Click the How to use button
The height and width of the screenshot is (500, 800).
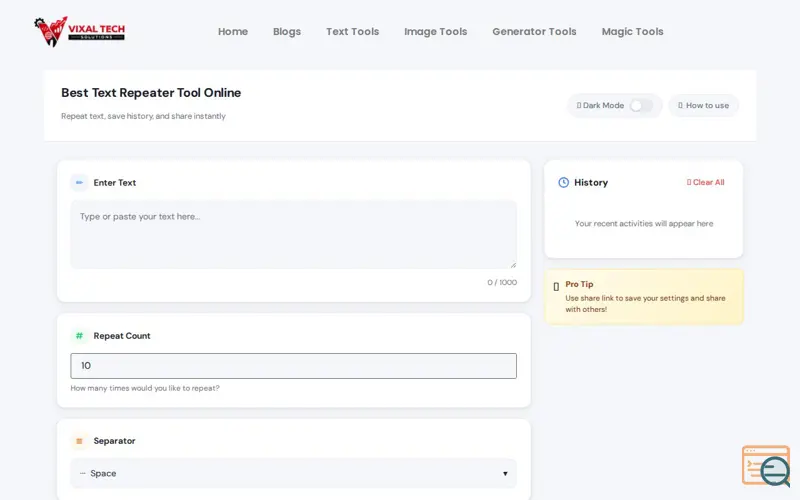[x=704, y=106]
